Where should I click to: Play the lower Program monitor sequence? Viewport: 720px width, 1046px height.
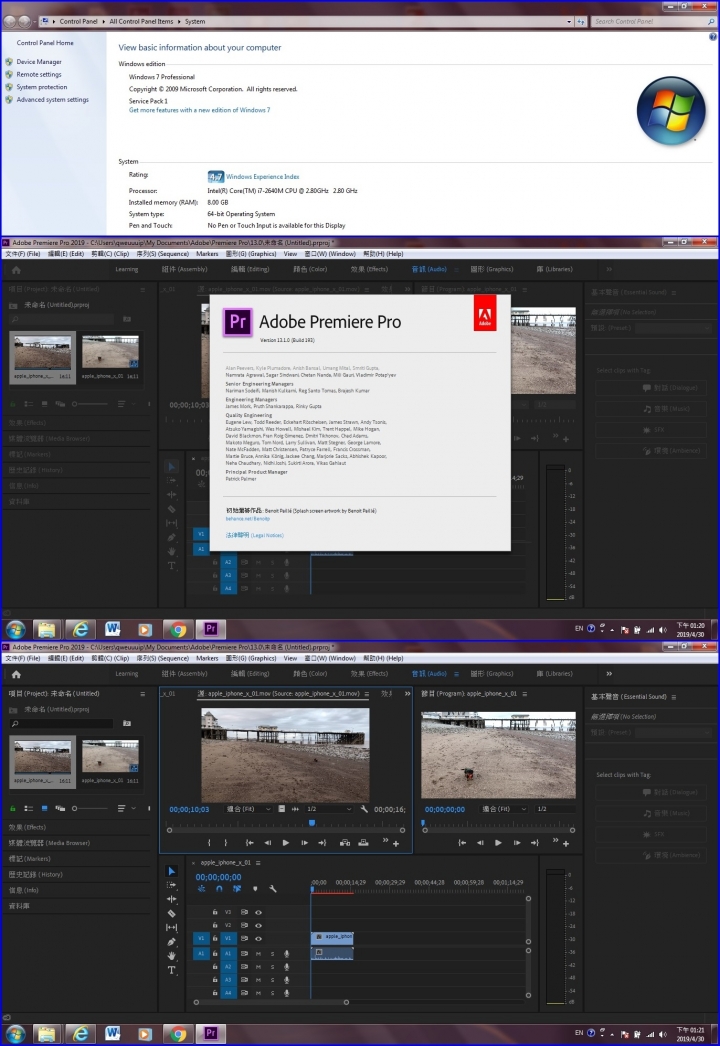click(498, 843)
